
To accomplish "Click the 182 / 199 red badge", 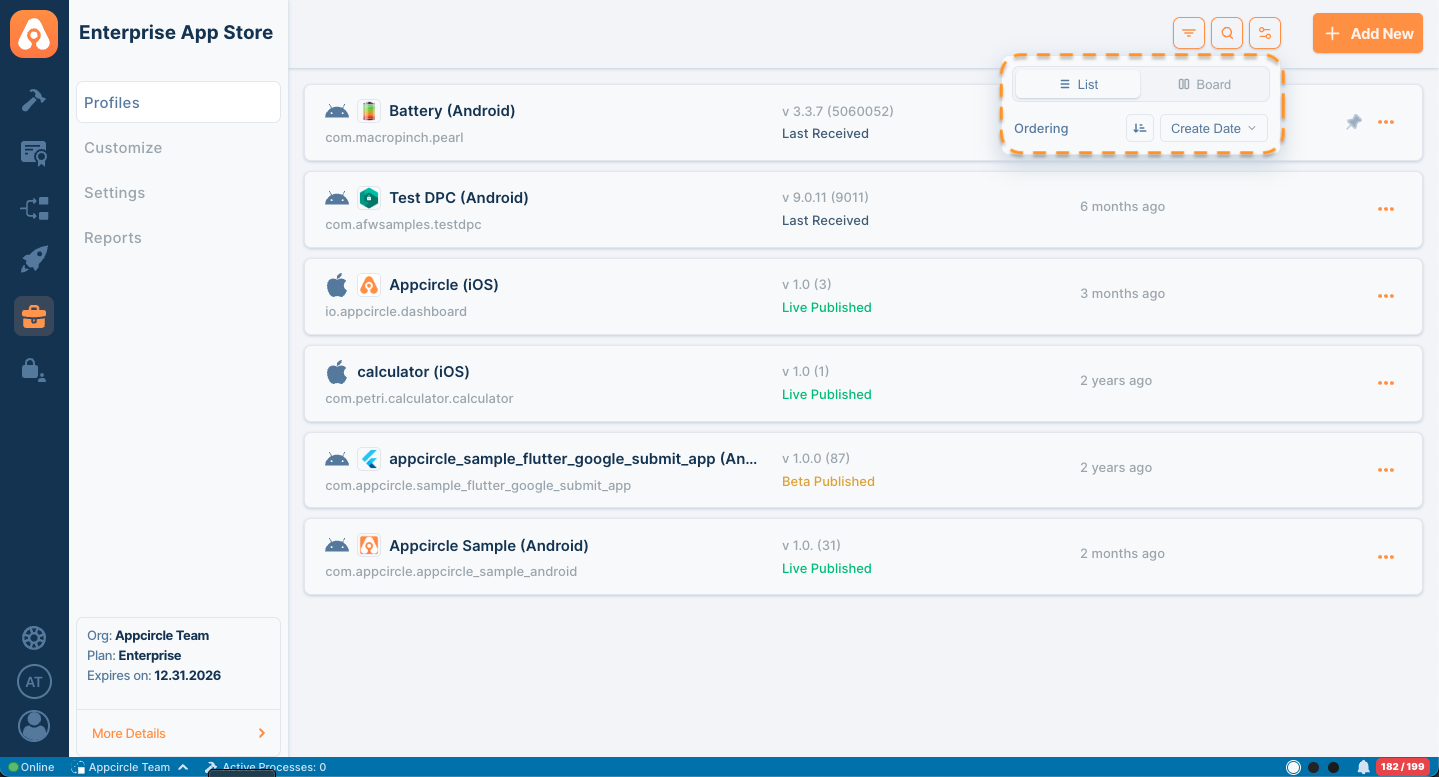I will pos(1403,767).
